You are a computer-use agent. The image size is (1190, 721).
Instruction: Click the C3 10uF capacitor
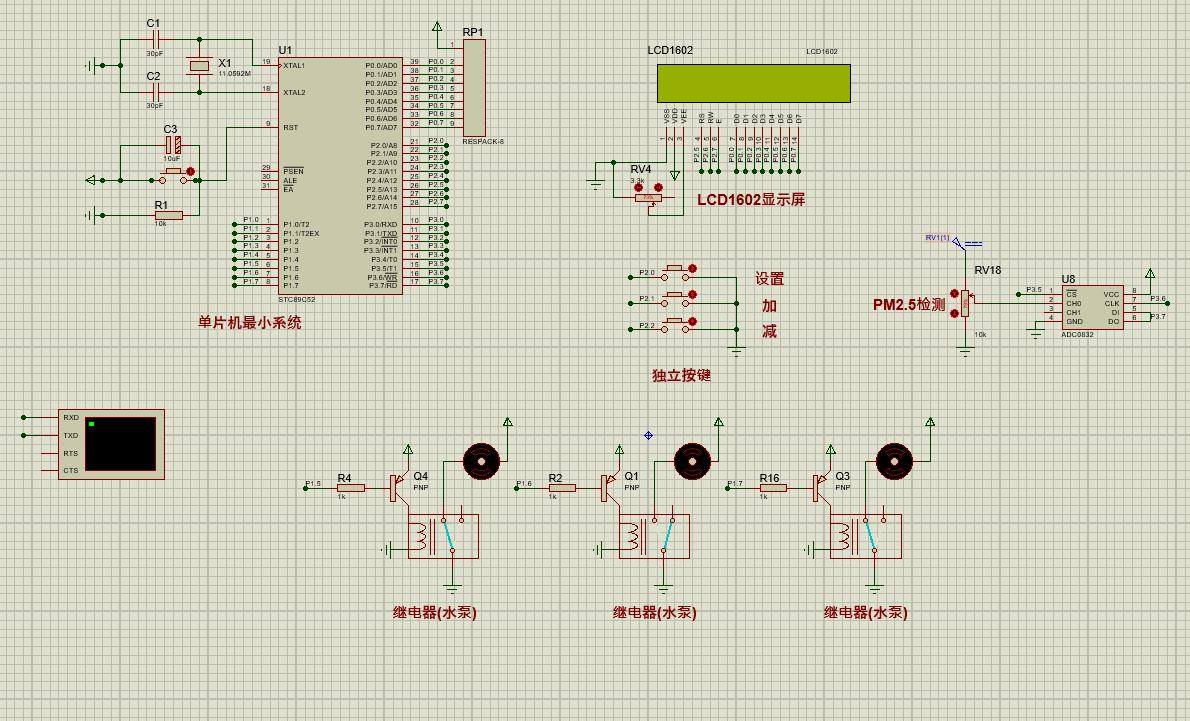pyautogui.click(x=173, y=145)
